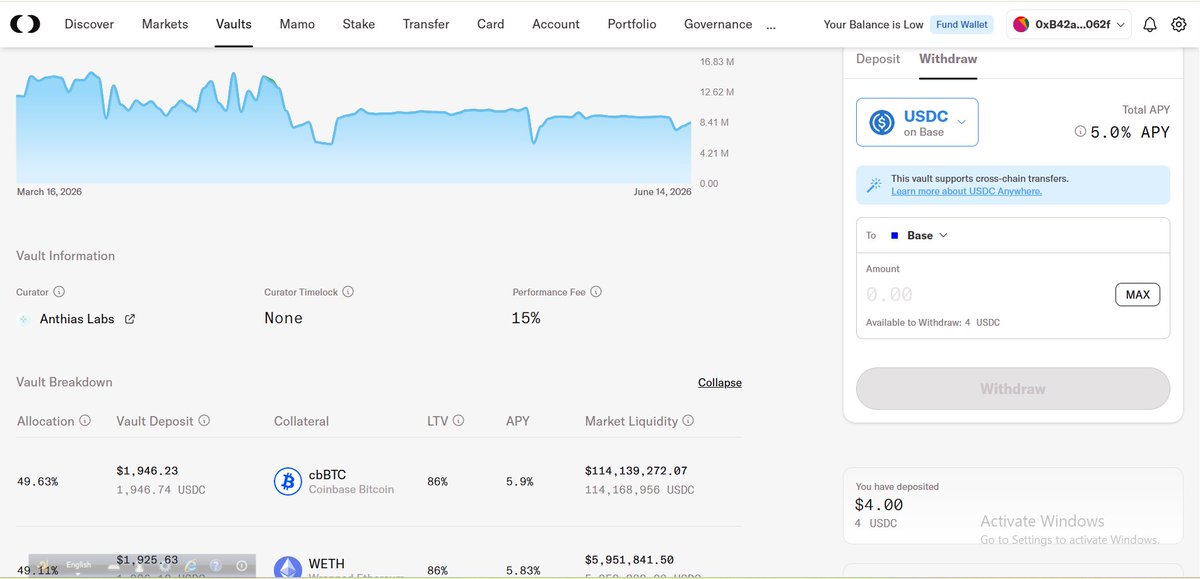Click the Moonwell logo icon

click(x=25, y=24)
